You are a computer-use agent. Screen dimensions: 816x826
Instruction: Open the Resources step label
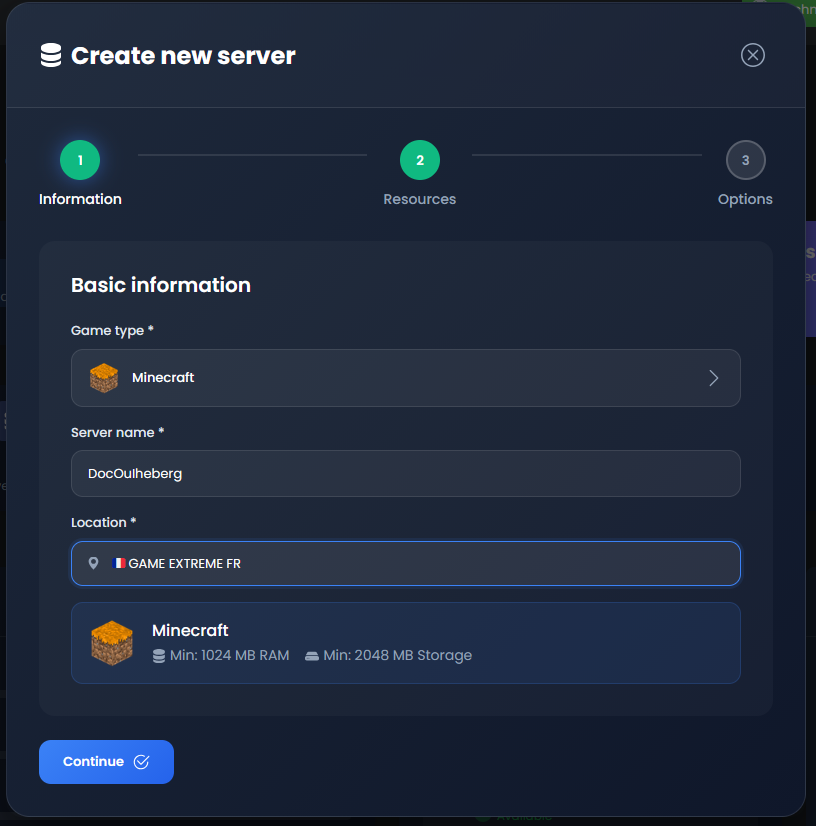click(x=420, y=199)
